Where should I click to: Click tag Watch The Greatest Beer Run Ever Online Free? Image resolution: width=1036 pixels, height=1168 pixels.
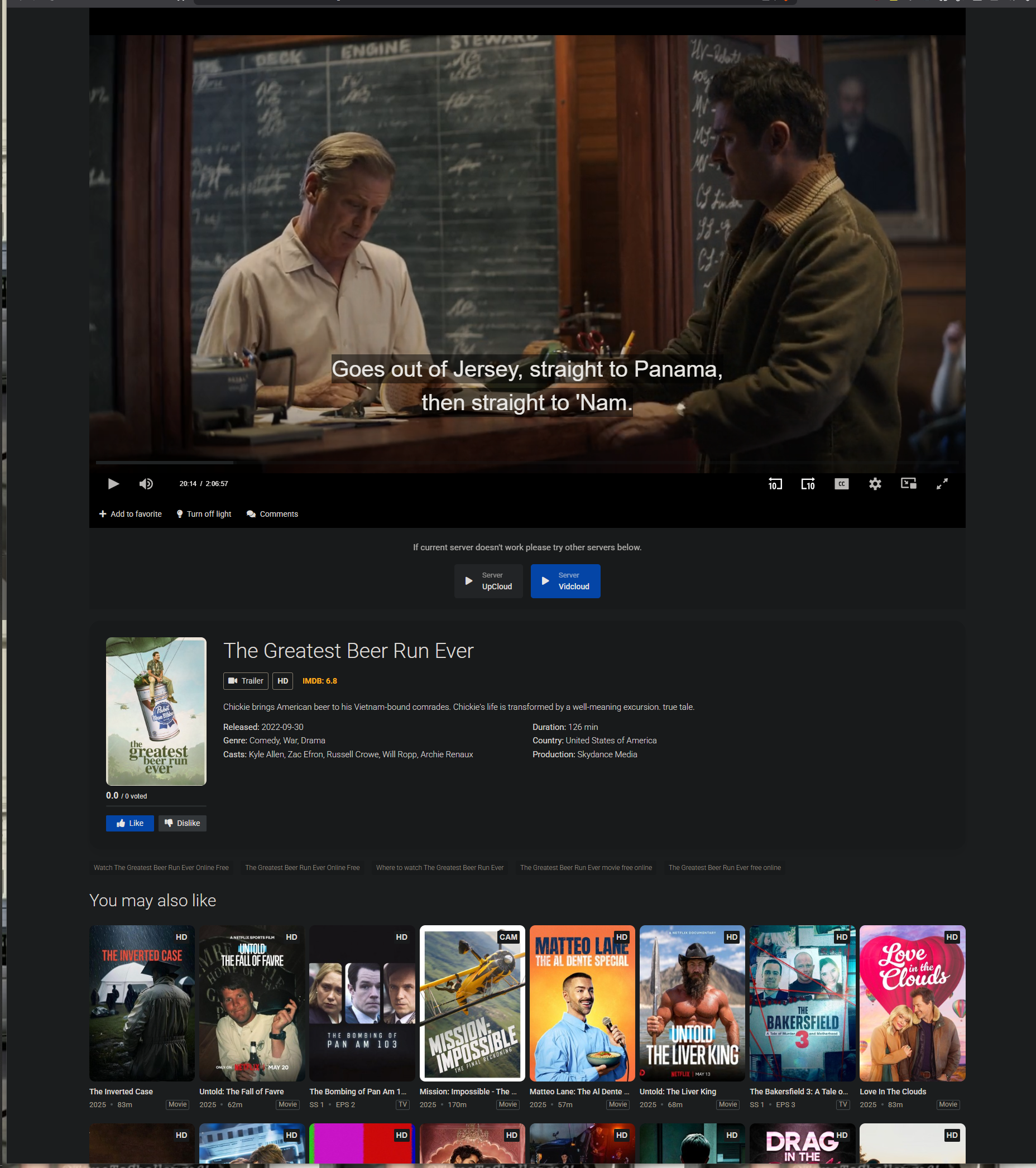pos(161,867)
